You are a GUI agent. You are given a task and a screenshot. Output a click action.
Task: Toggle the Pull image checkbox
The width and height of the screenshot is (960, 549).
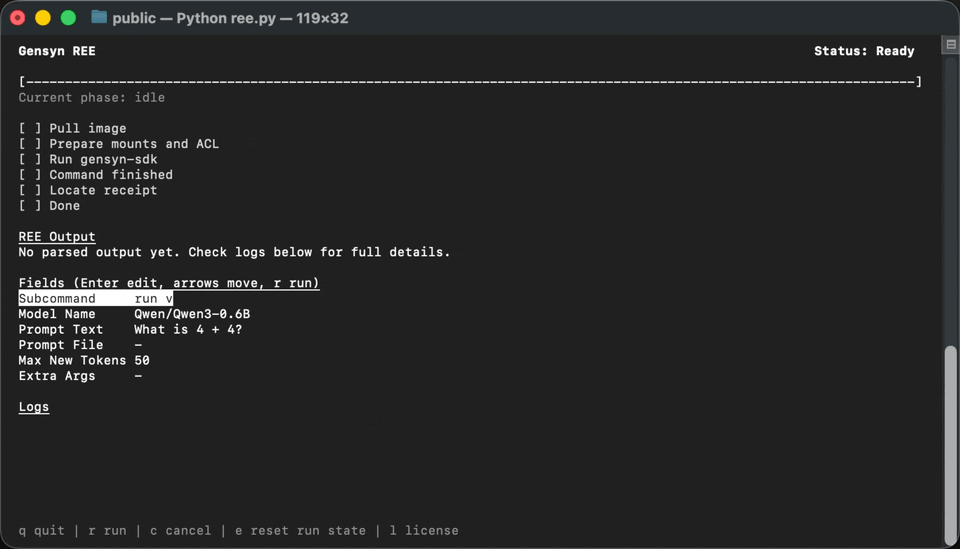pos(31,128)
